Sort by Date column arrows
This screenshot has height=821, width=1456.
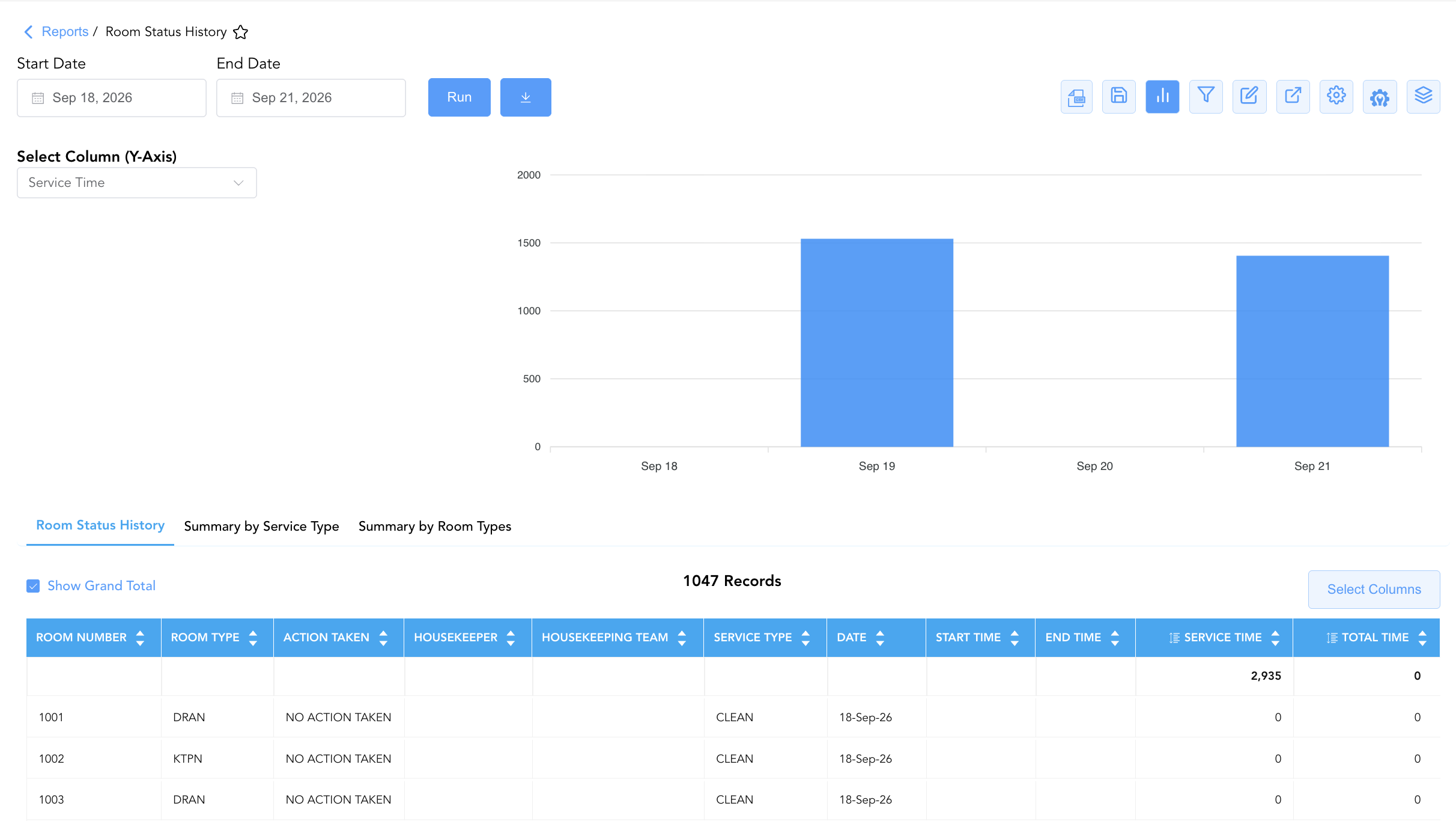tap(880, 638)
